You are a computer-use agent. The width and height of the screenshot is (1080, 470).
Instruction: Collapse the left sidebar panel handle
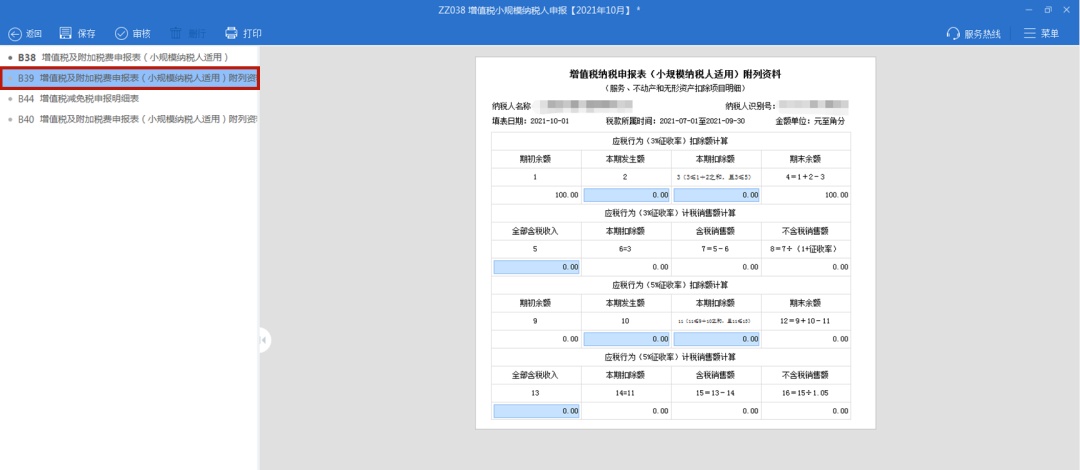[264, 340]
